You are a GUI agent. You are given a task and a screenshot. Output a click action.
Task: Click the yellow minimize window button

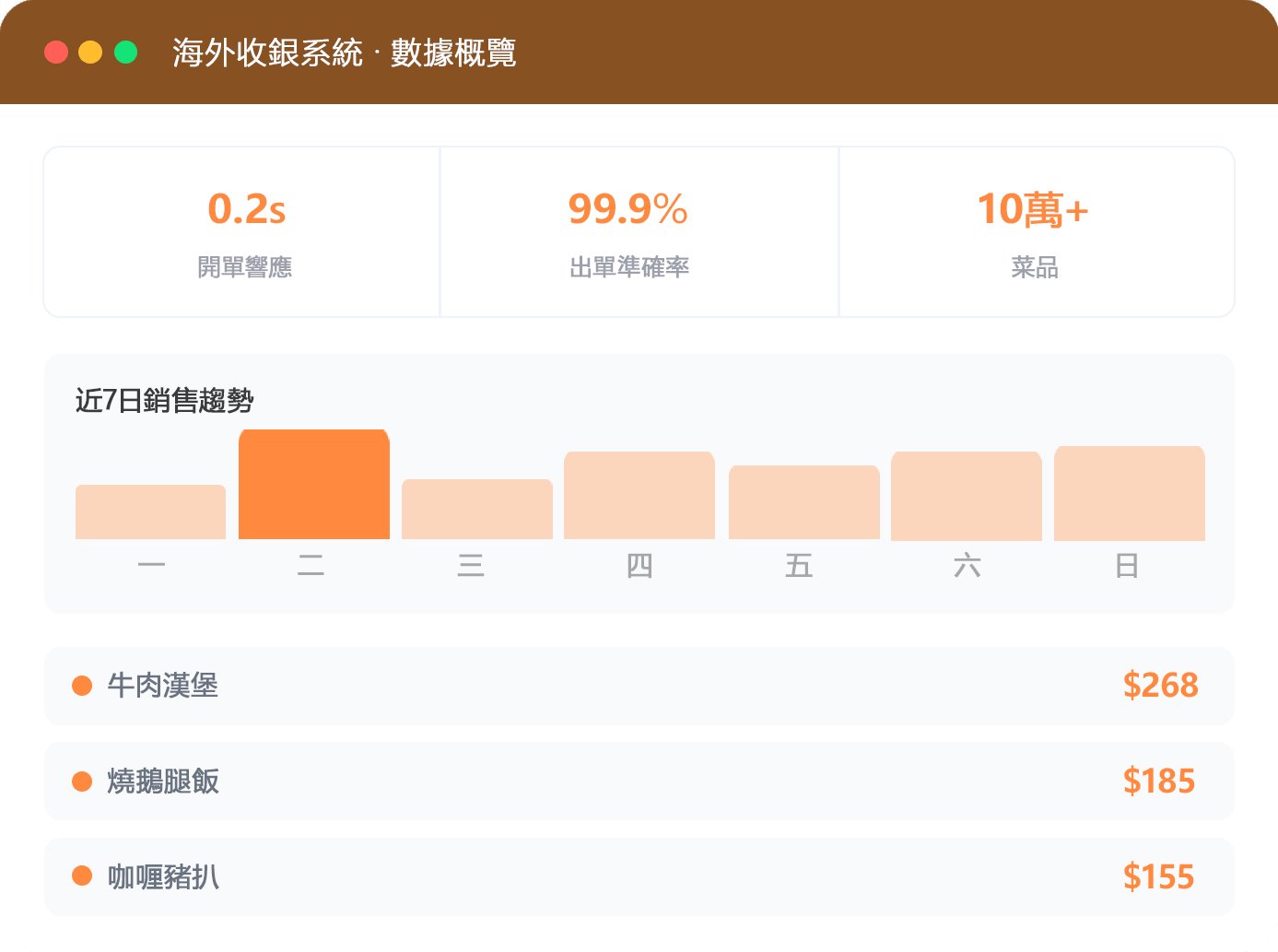[x=90, y=52]
